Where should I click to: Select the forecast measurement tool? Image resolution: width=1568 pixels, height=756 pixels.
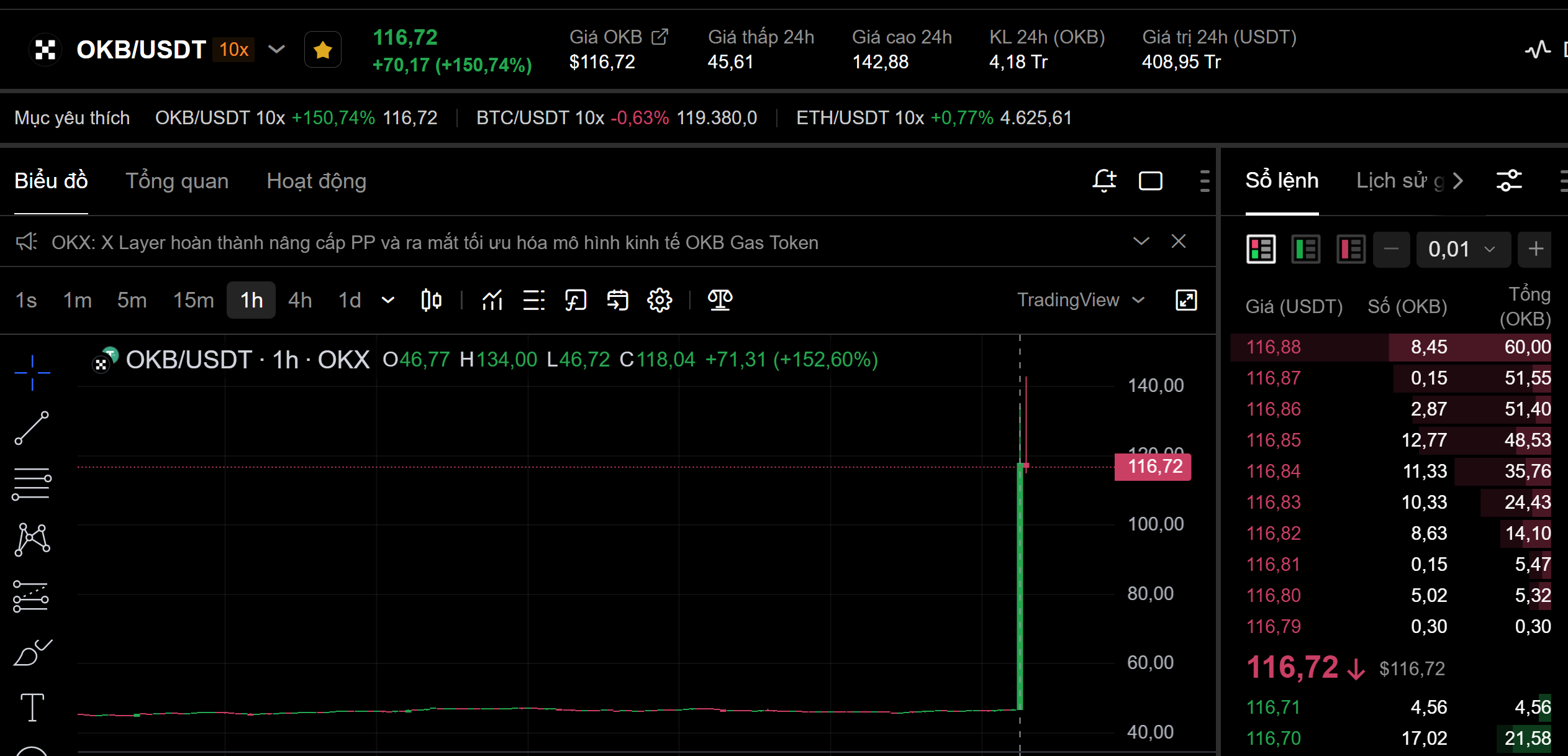click(31, 596)
